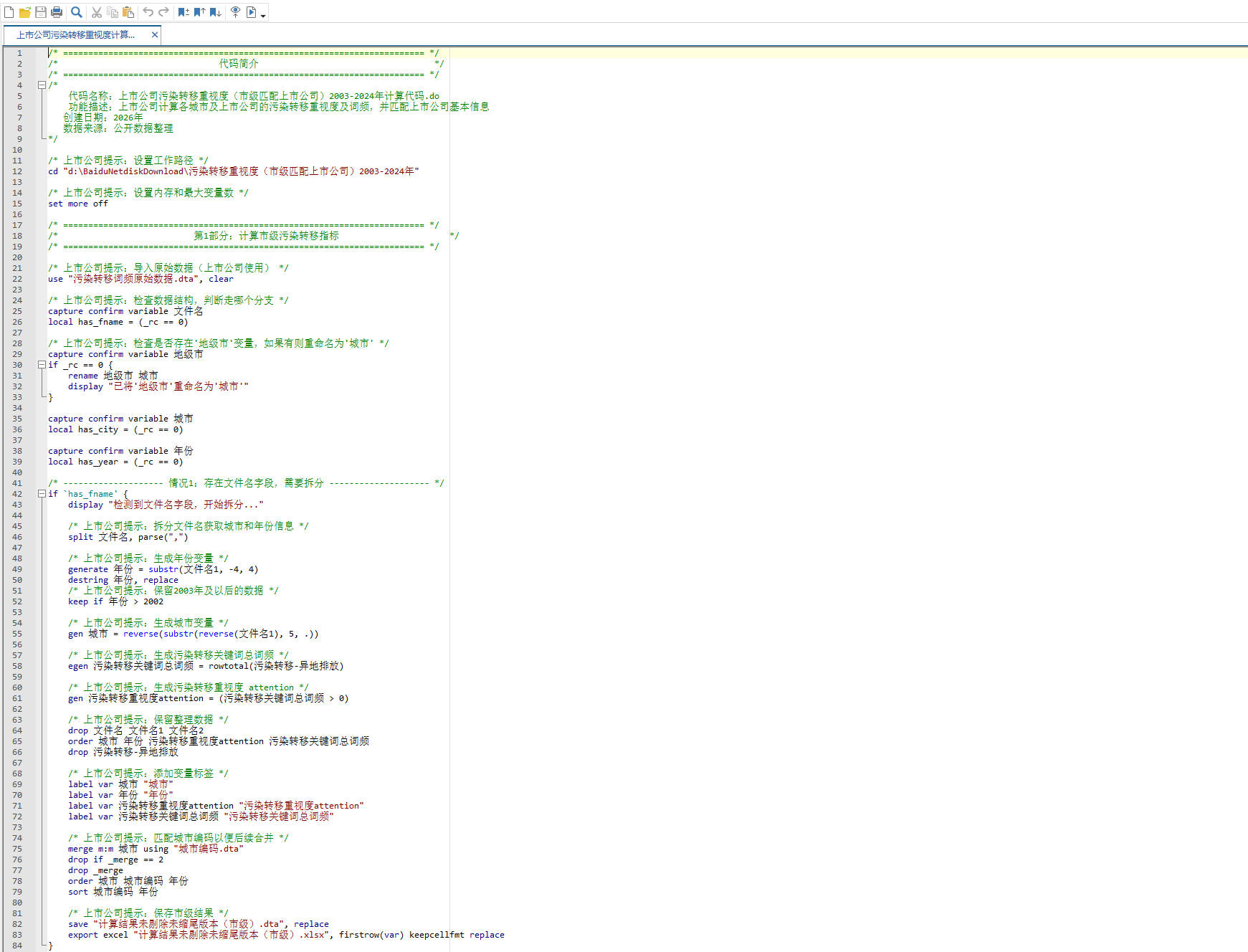Viewport: 1248px width, 952px height.
Task: Open Find with the magnifier icon
Action: coord(77,12)
